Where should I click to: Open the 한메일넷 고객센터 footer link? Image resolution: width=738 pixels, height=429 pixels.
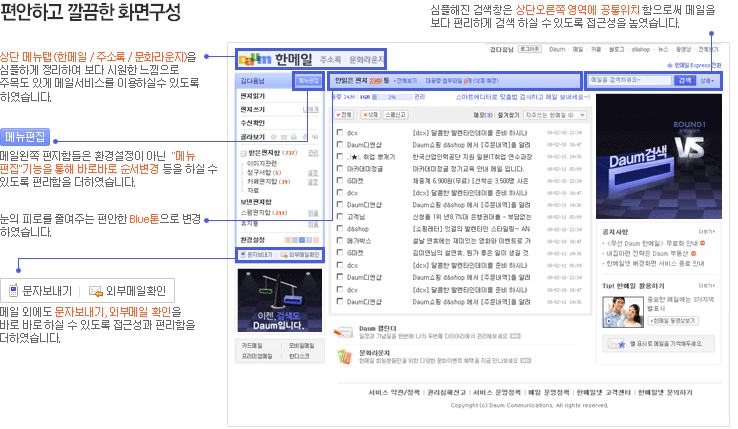point(603,392)
